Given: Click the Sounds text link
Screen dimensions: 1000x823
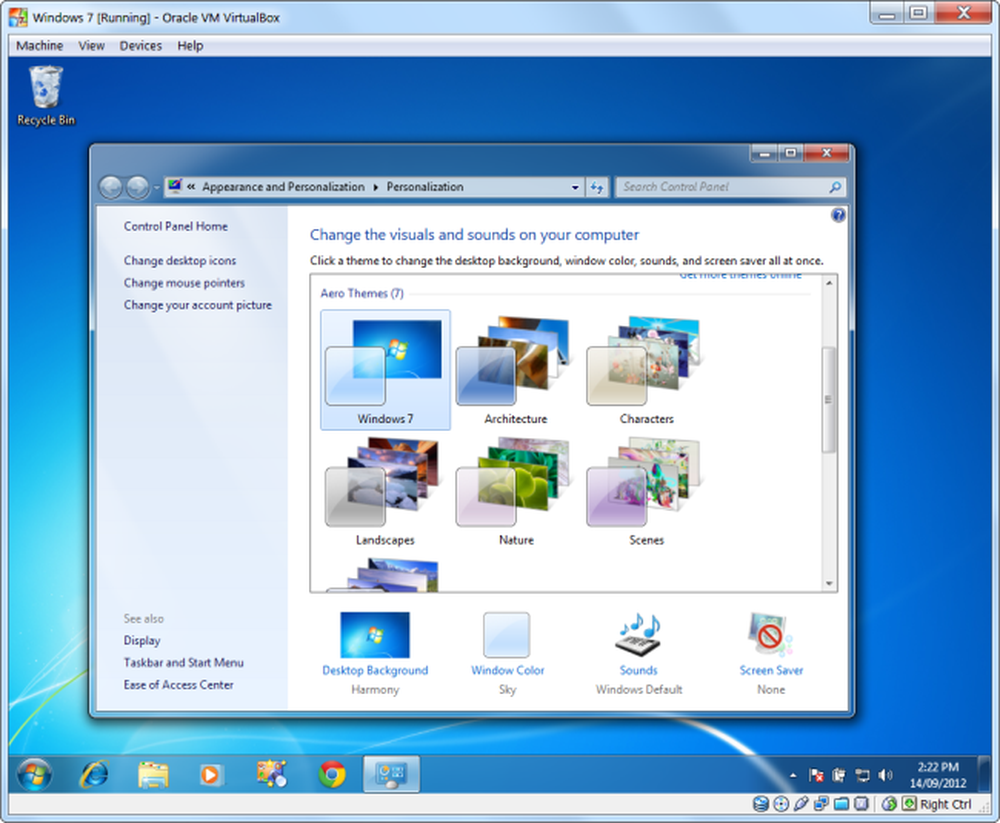Looking at the screenshot, I should [638, 671].
